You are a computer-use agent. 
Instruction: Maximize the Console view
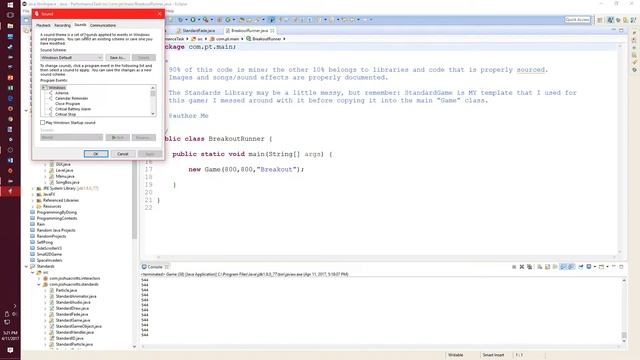pyautogui.click(x=621, y=267)
